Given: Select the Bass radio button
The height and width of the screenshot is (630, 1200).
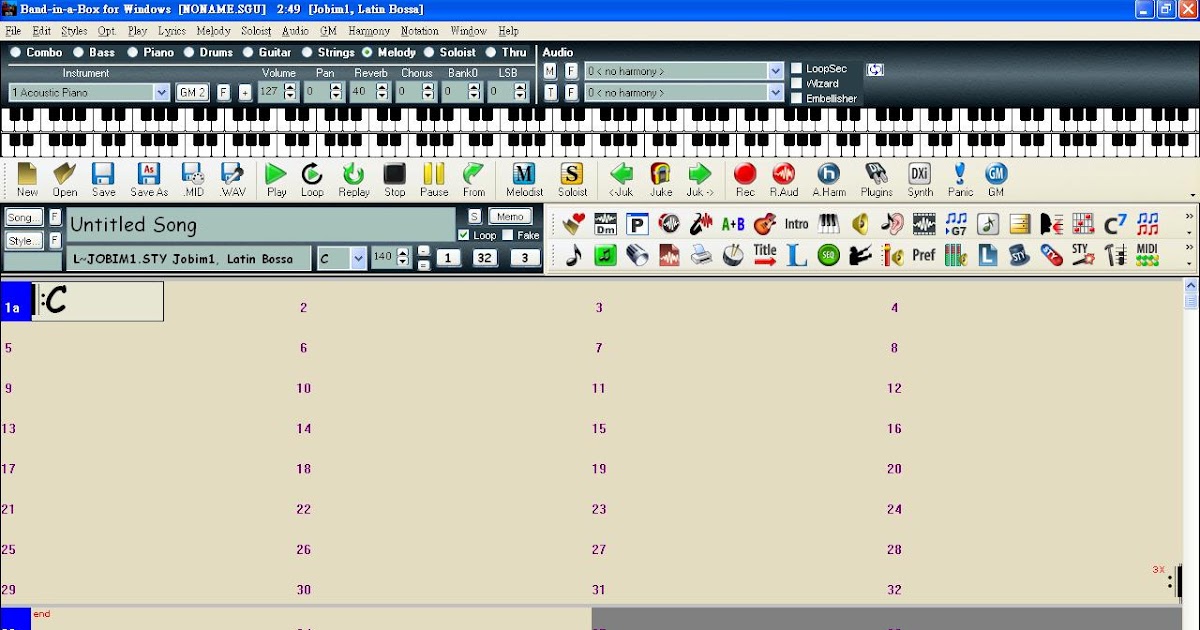Looking at the screenshot, I should (x=79, y=52).
